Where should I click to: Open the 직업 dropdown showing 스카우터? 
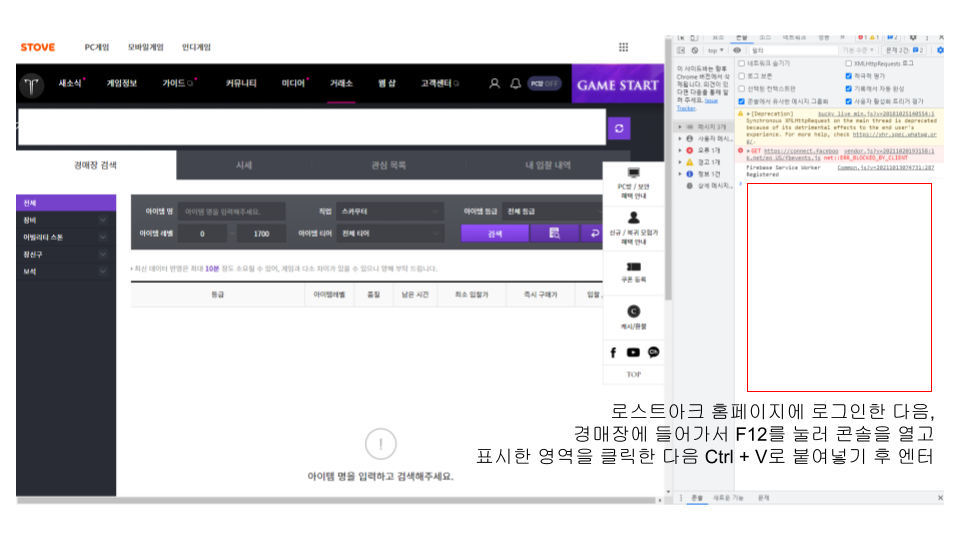(x=390, y=211)
